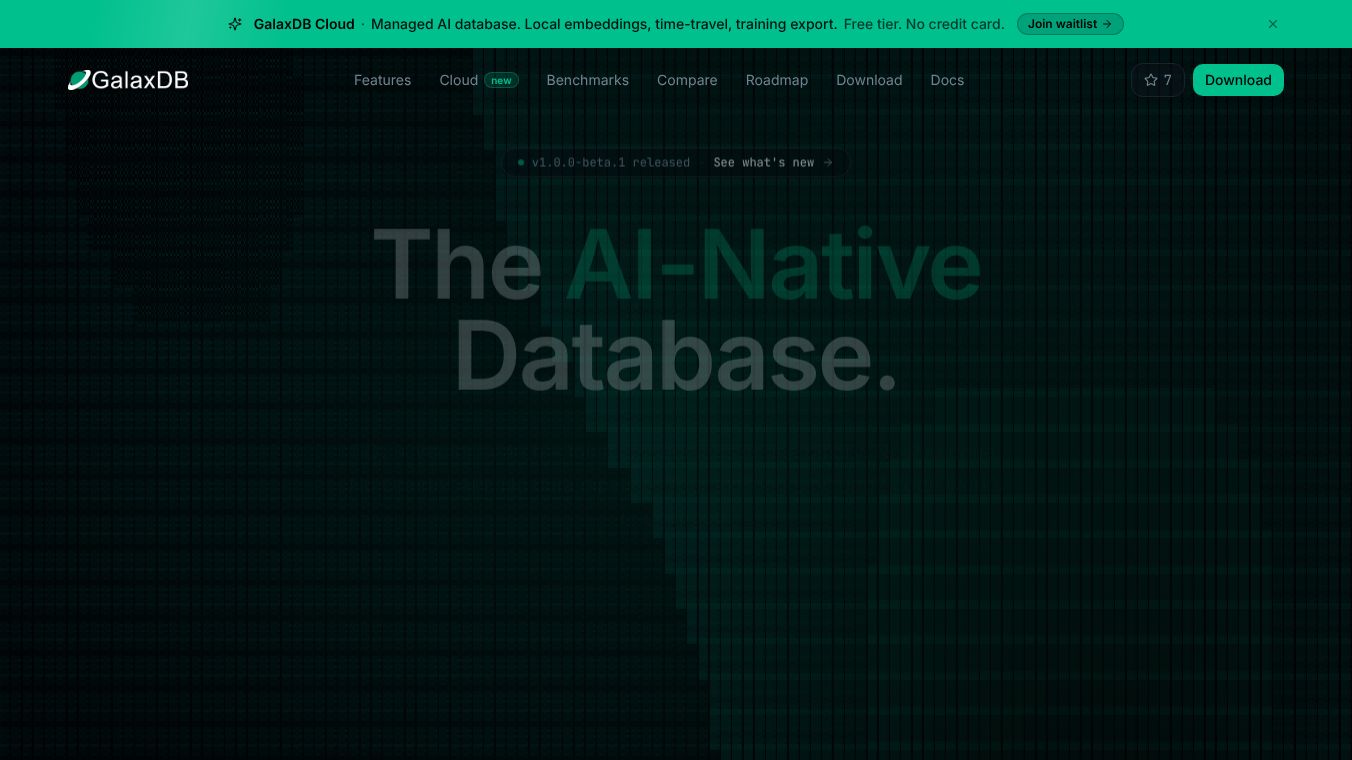View the Roadmap page
The image size is (1352, 760).
[777, 80]
